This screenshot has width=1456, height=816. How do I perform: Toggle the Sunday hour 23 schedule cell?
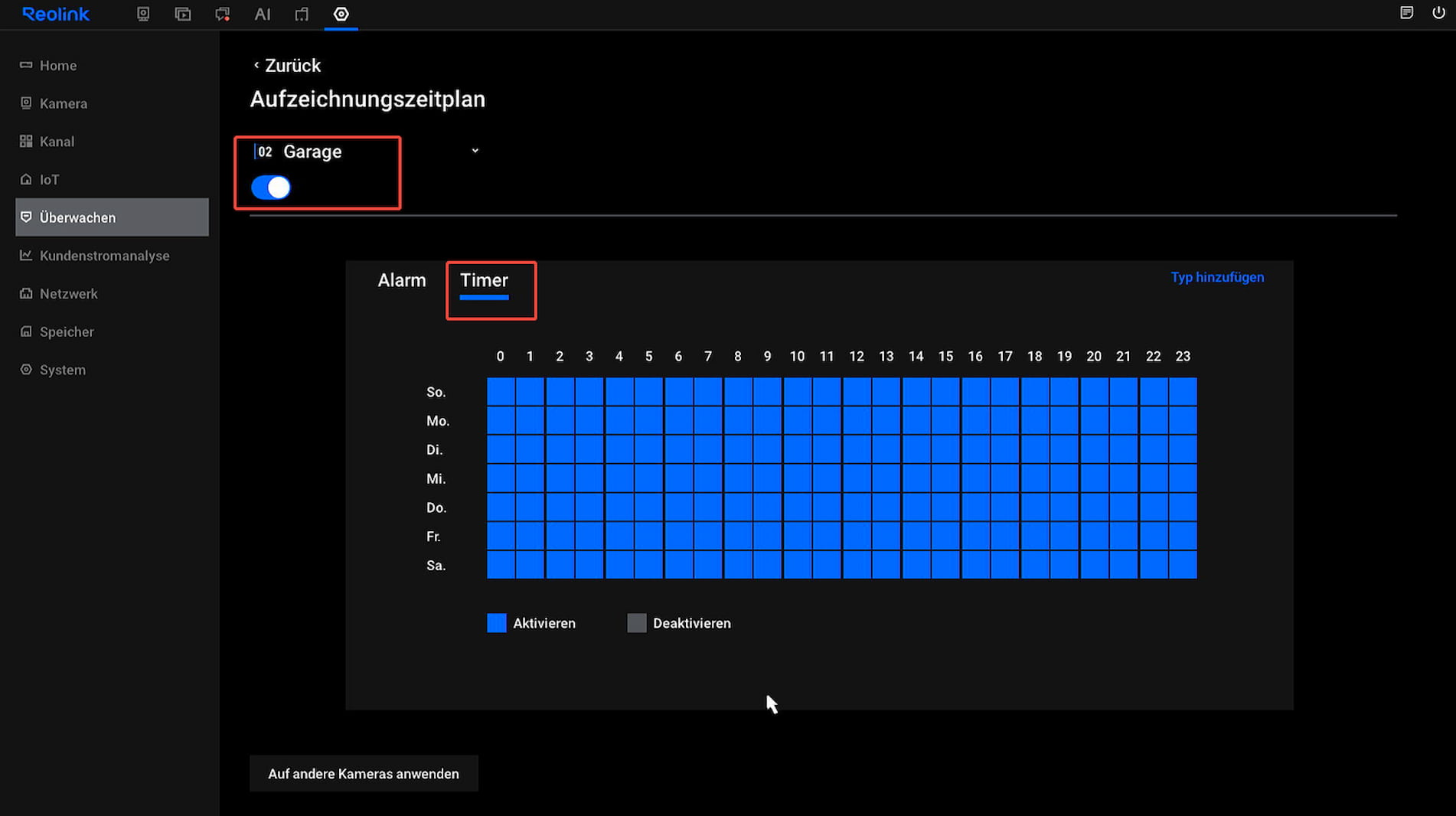(x=1183, y=391)
